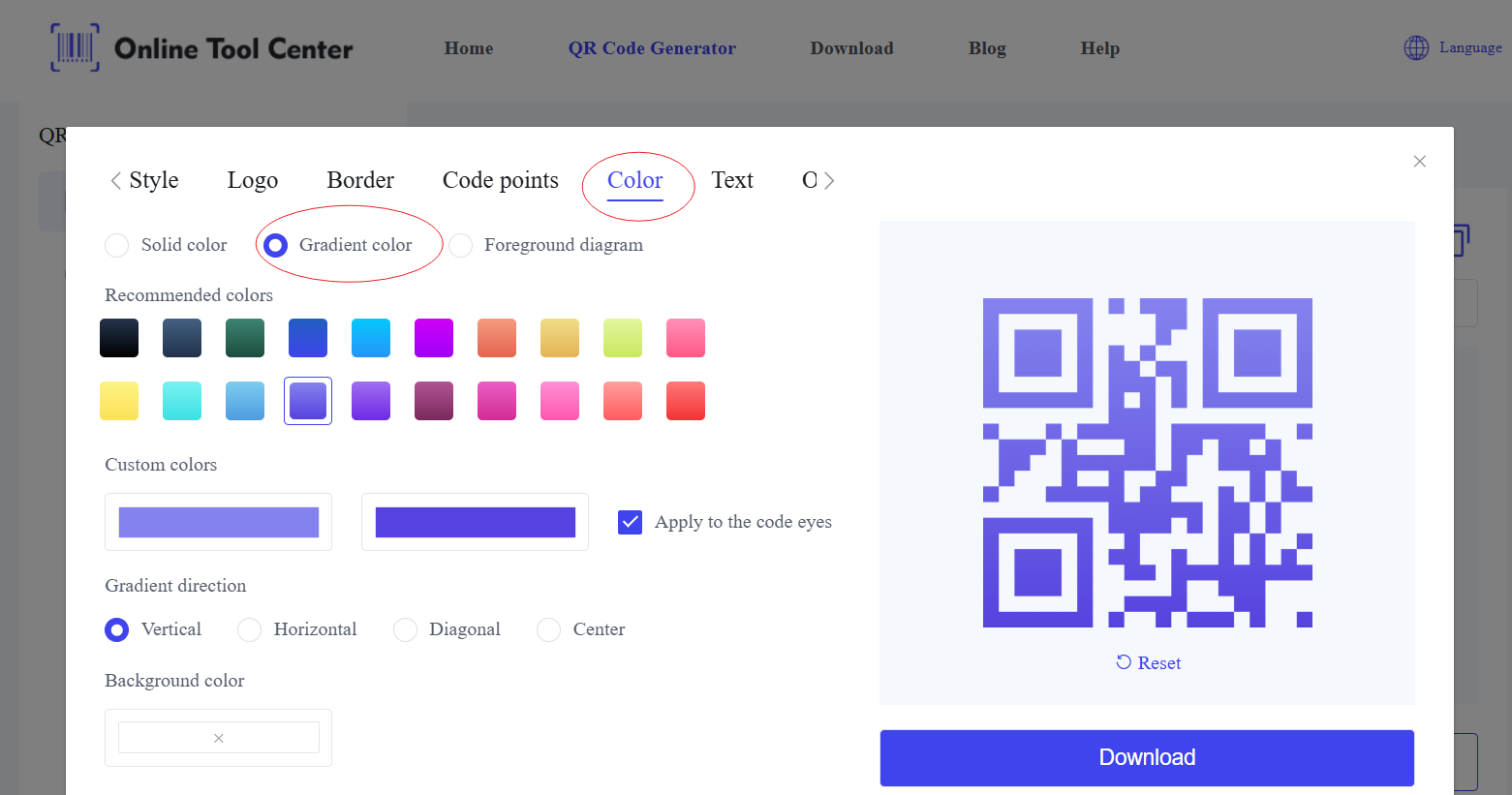Pick the sky blue swatch in second row

point(245,401)
